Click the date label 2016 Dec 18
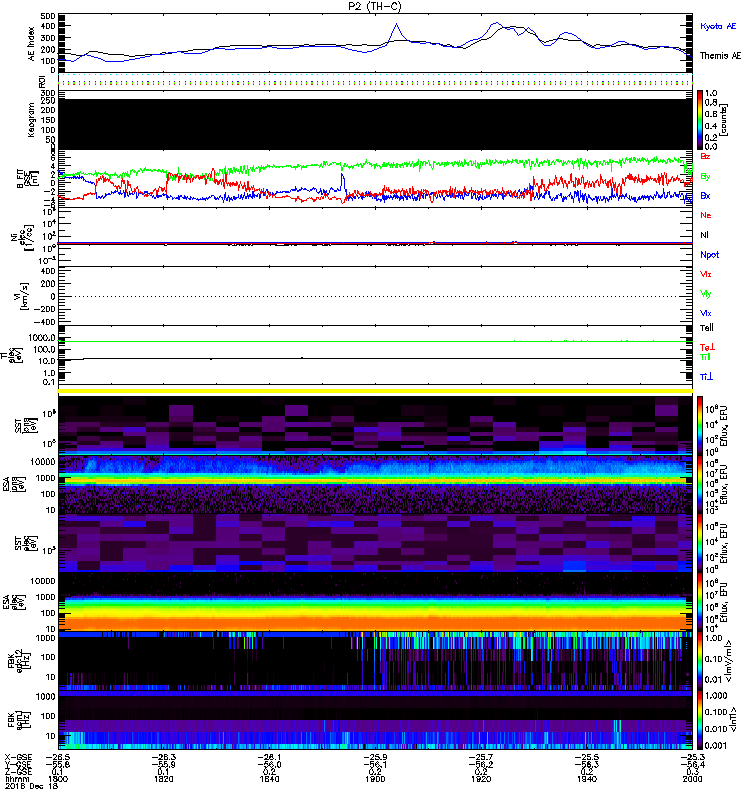The width and height of the screenshot is (750, 800). click(32, 786)
